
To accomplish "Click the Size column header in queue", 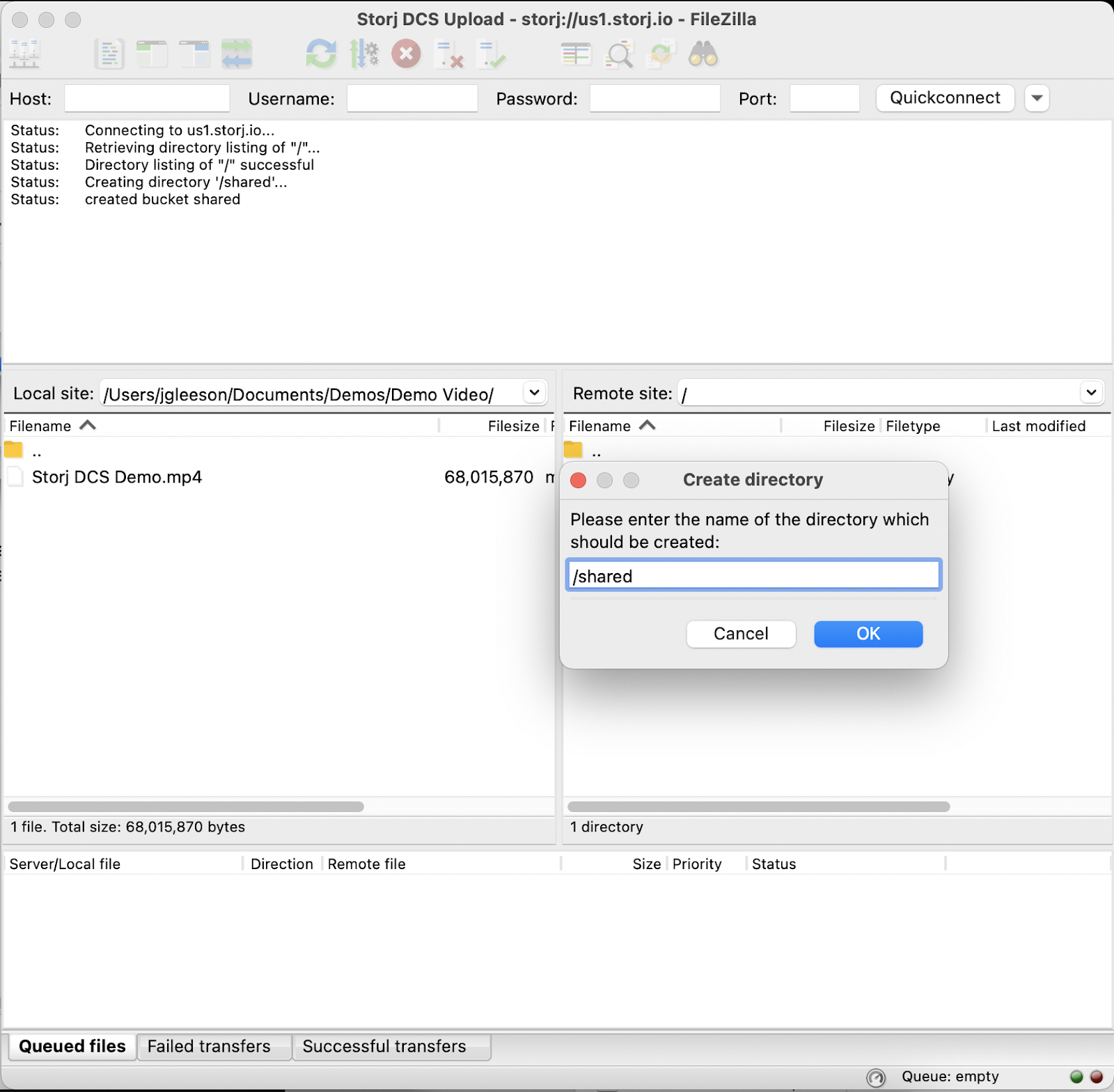I will click(613, 864).
